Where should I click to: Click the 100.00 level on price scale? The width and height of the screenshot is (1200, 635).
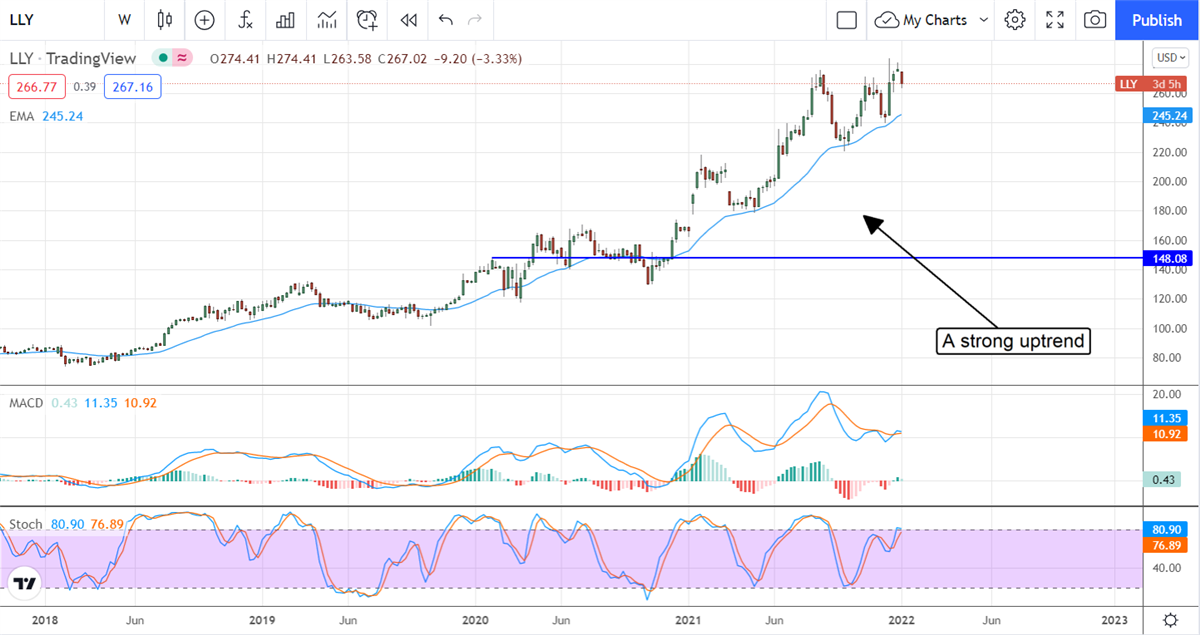coord(1169,328)
